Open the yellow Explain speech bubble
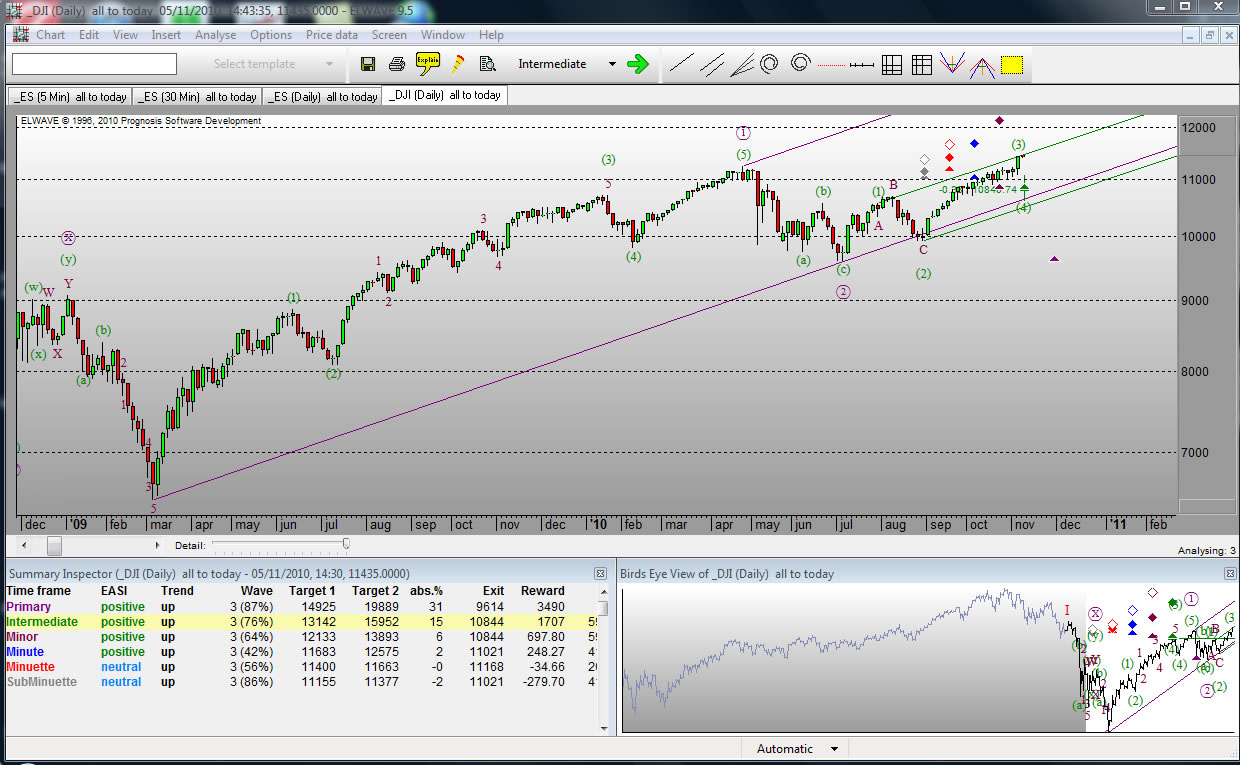The image size is (1240, 765). pyautogui.click(x=428, y=63)
